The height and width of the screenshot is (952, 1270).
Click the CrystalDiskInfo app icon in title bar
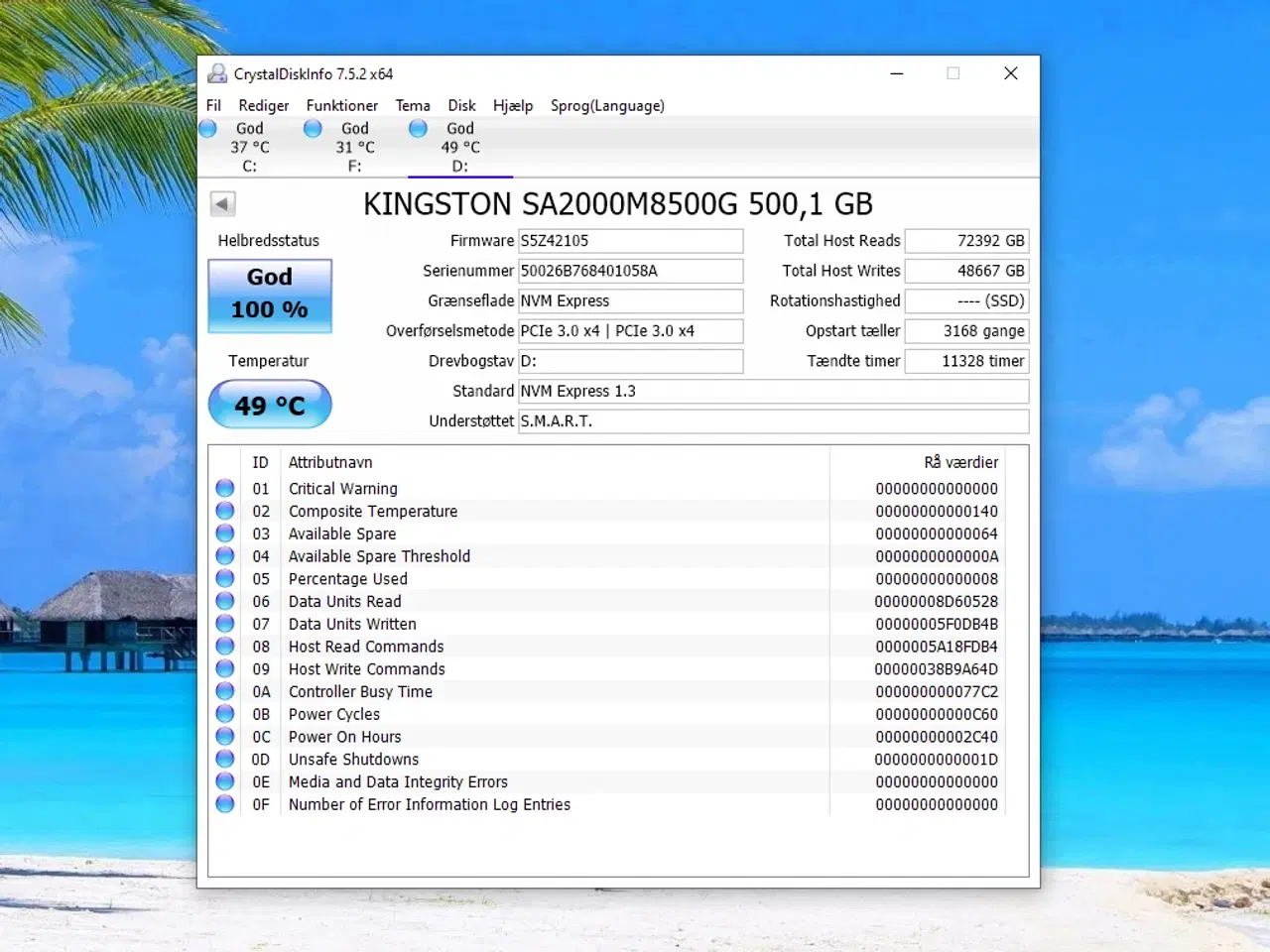point(217,73)
